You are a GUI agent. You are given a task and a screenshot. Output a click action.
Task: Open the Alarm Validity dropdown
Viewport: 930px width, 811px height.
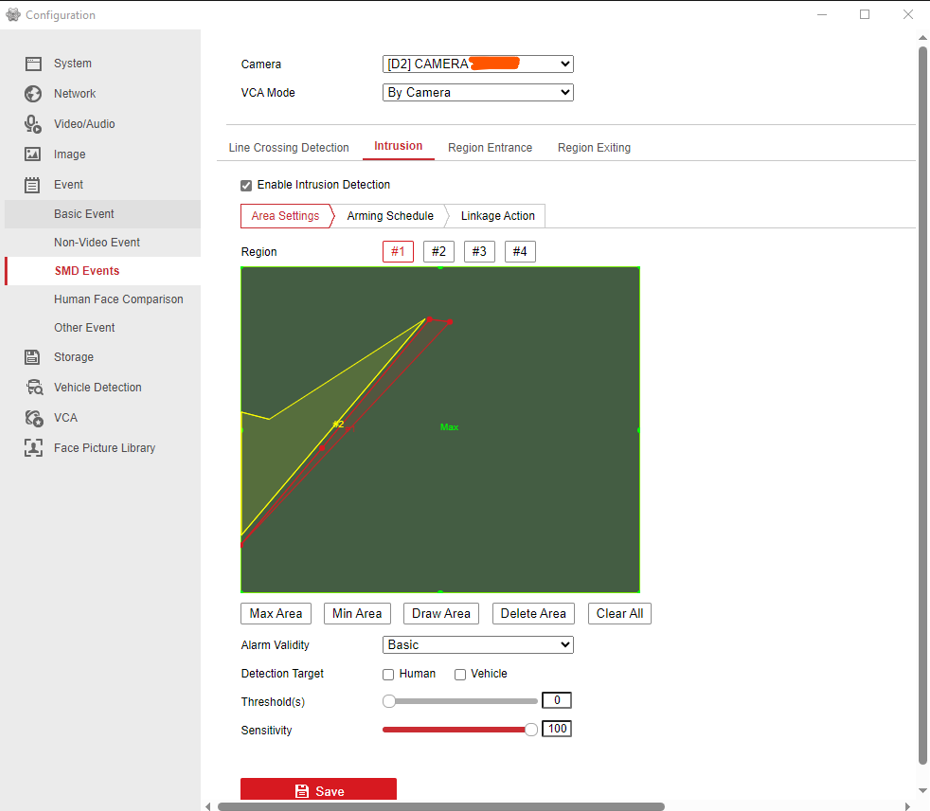tap(478, 645)
